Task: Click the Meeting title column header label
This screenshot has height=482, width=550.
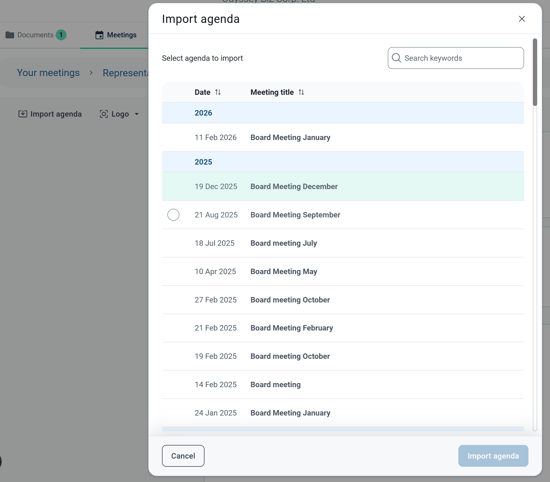Action: (272, 92)
